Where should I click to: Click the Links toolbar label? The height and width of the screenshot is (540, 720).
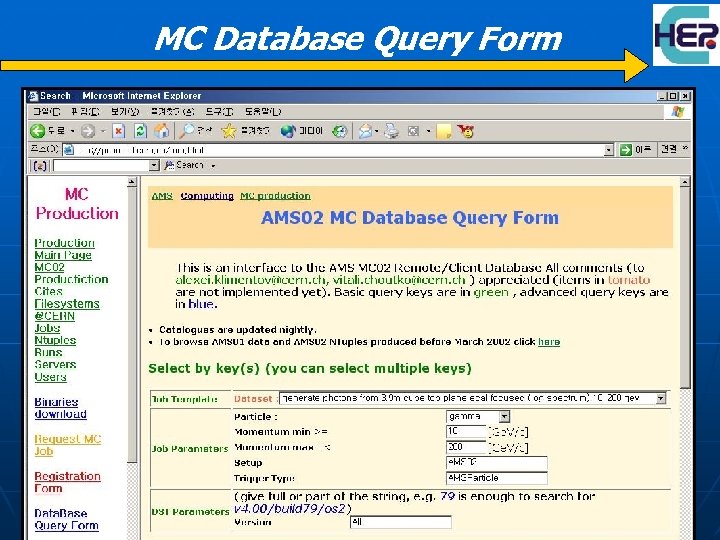[x=669, y=149]
